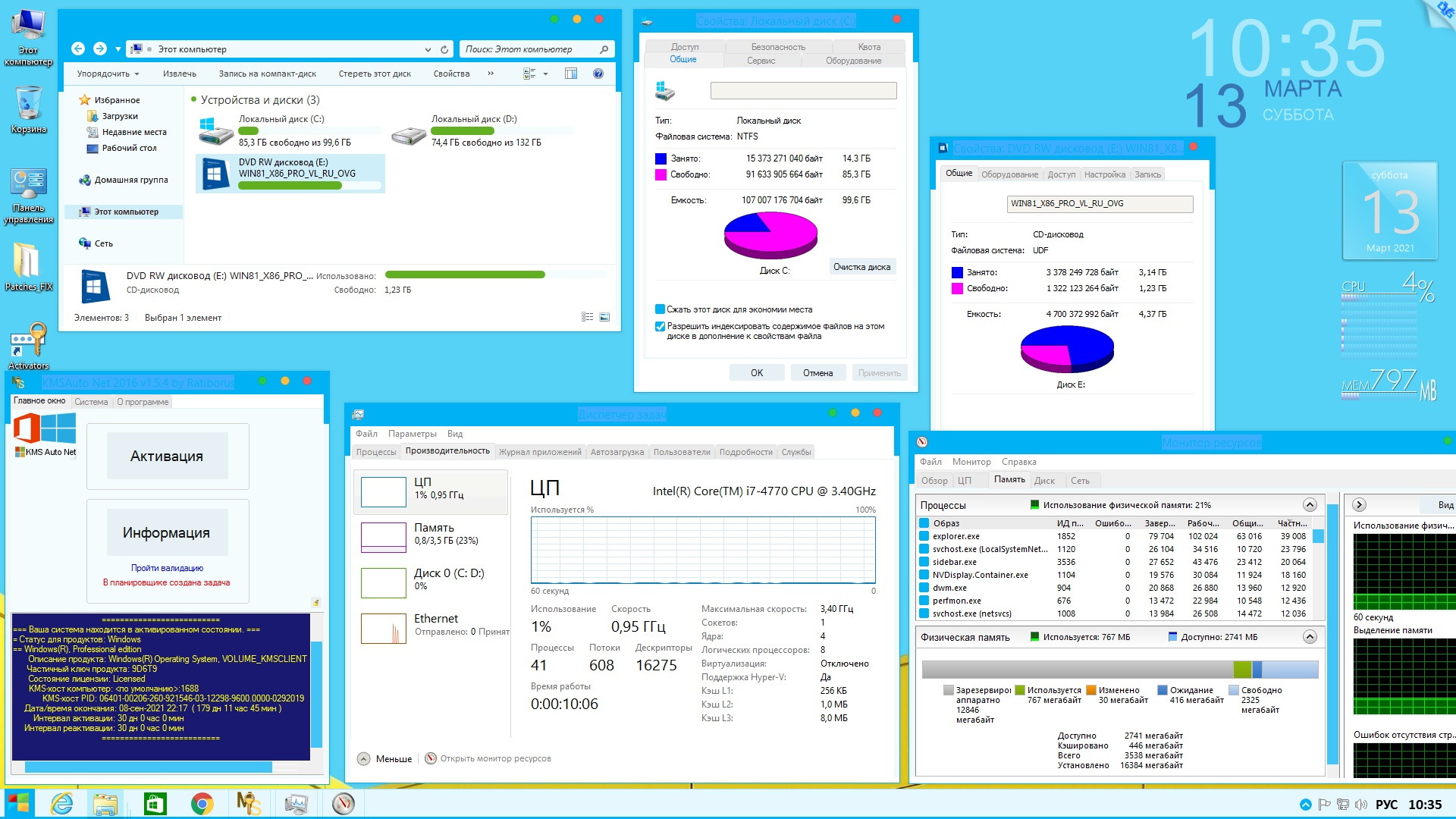Open the Упорядочить dropdown menu
Screen dimensions: 1456x819
coord(108,74)
